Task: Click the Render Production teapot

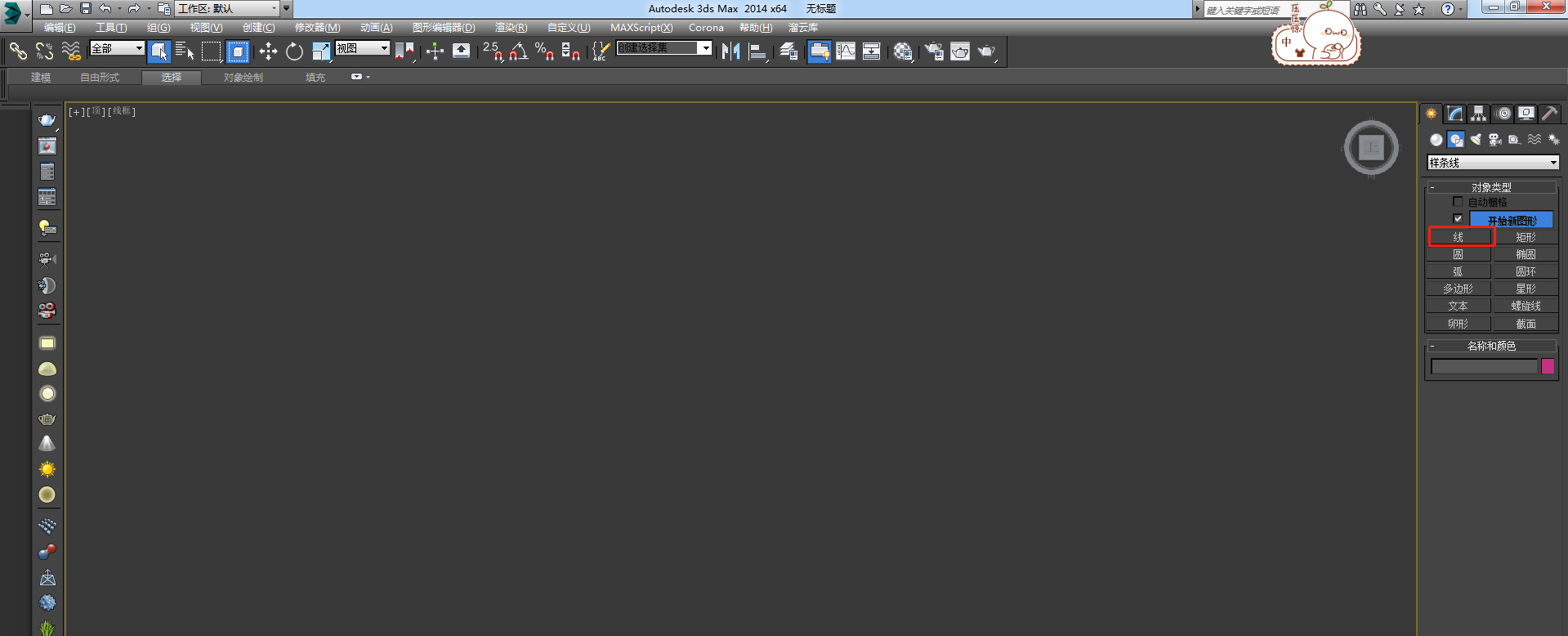Action: (987, 52)
